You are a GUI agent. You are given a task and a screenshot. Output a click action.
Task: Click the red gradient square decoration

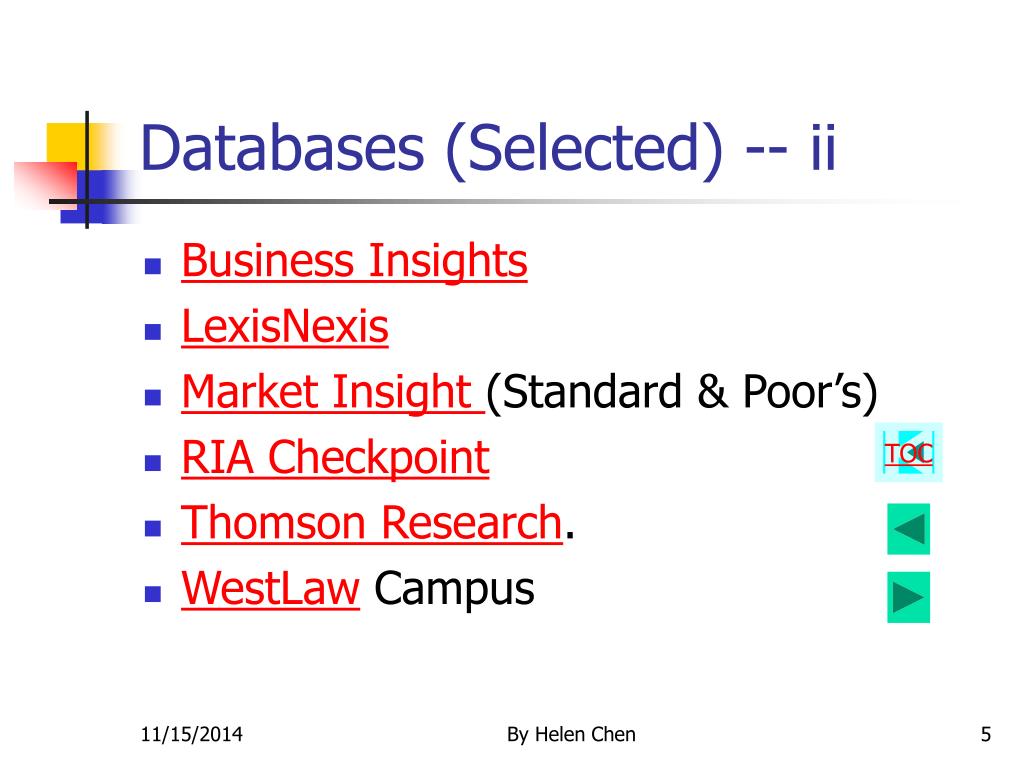[x=46, y=183]
